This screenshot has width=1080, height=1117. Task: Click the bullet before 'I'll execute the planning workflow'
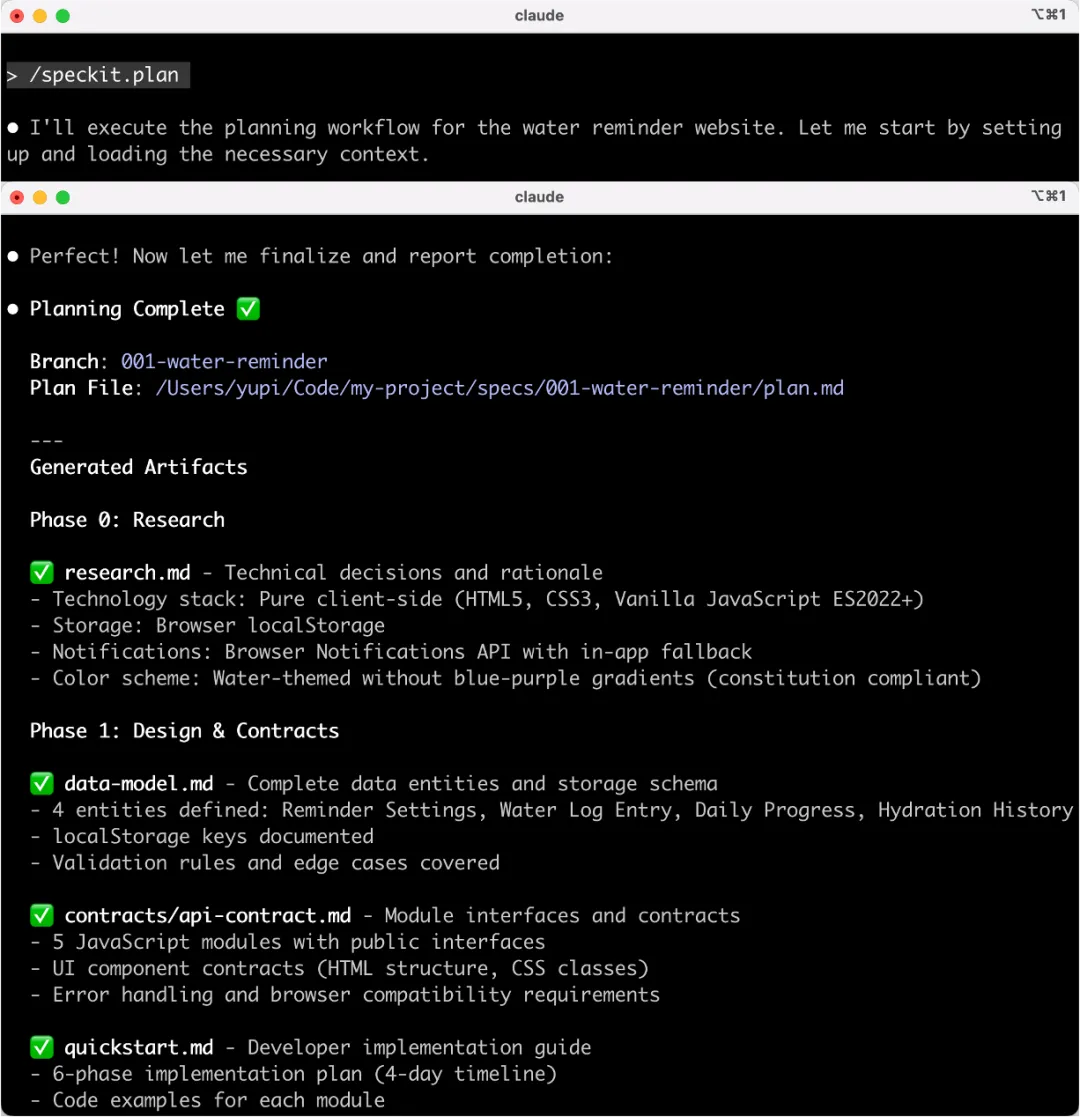(x=13, y=128)
